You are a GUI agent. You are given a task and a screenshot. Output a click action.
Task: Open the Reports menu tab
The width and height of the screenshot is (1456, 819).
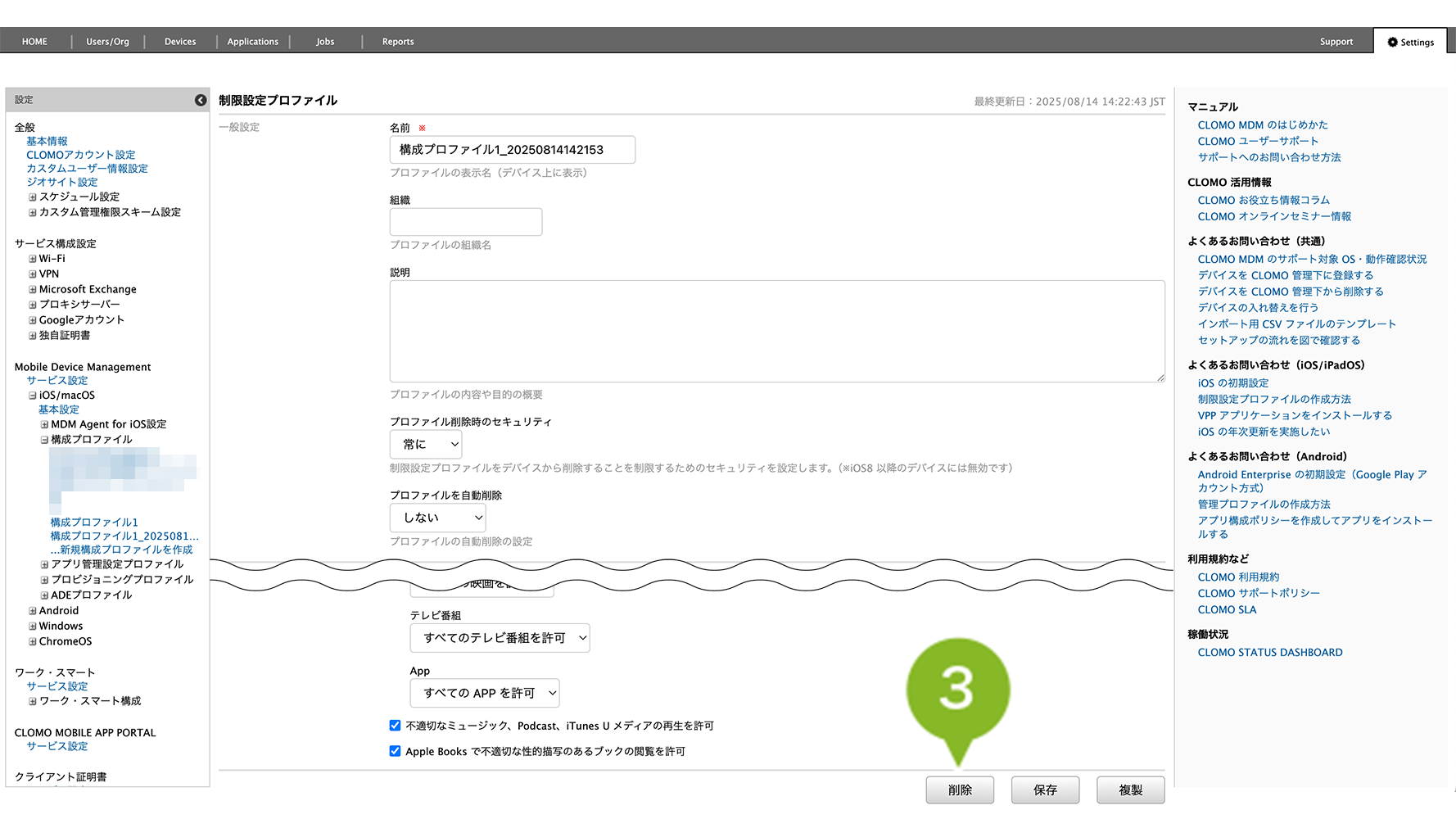click(398, 42)
